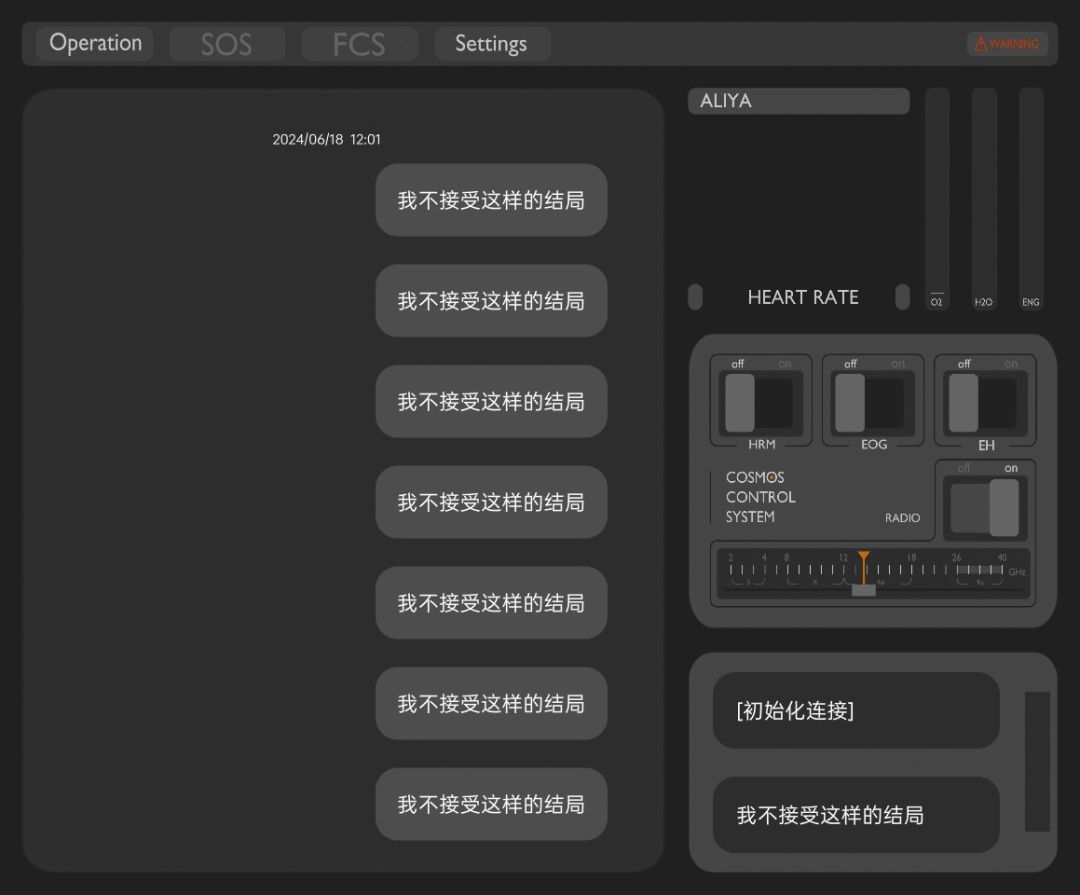Toggle the EOG switch on
This screenshot has height=895, width=1080.
(873, 402)
